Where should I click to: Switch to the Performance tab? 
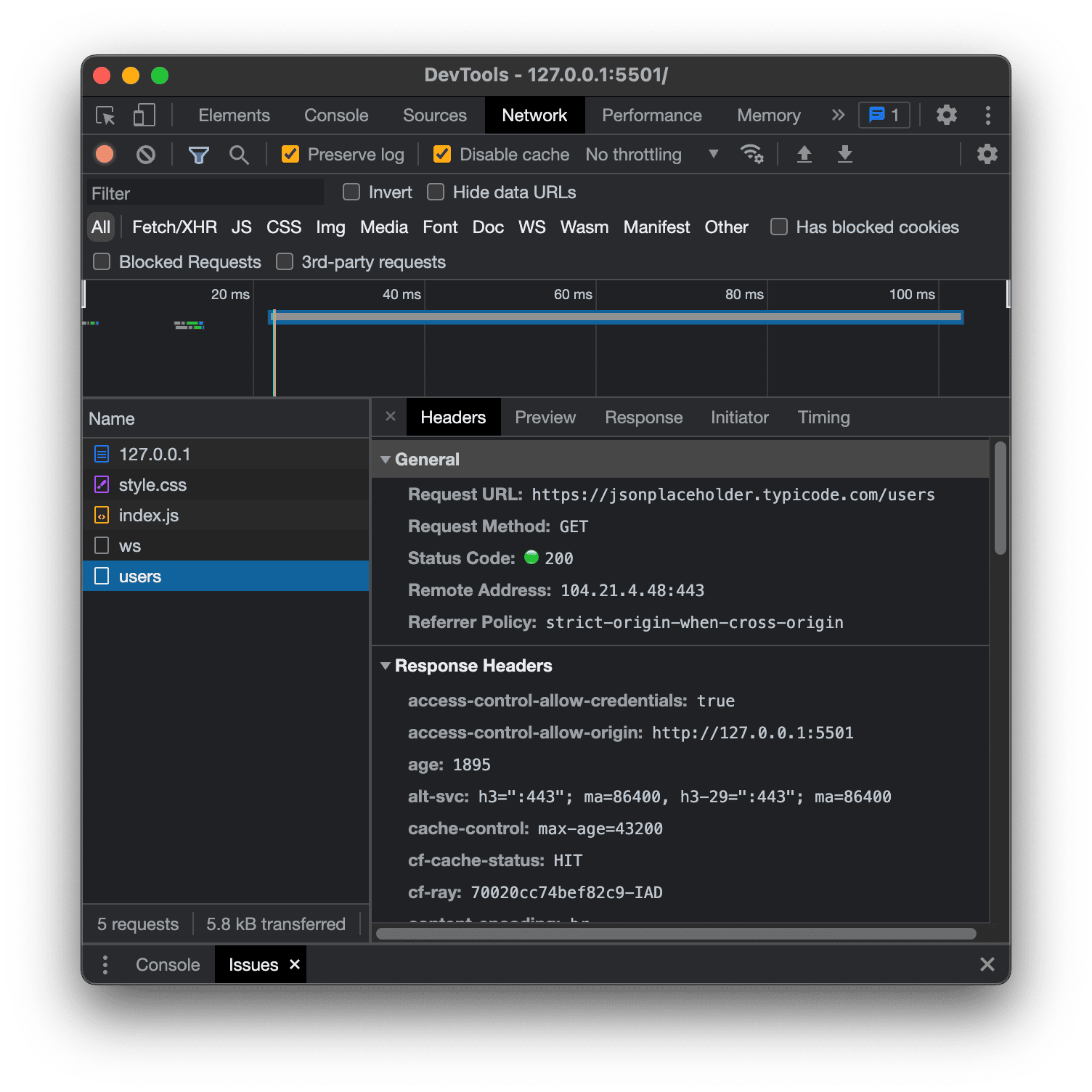pyautogui.click(x=652, y=115)
